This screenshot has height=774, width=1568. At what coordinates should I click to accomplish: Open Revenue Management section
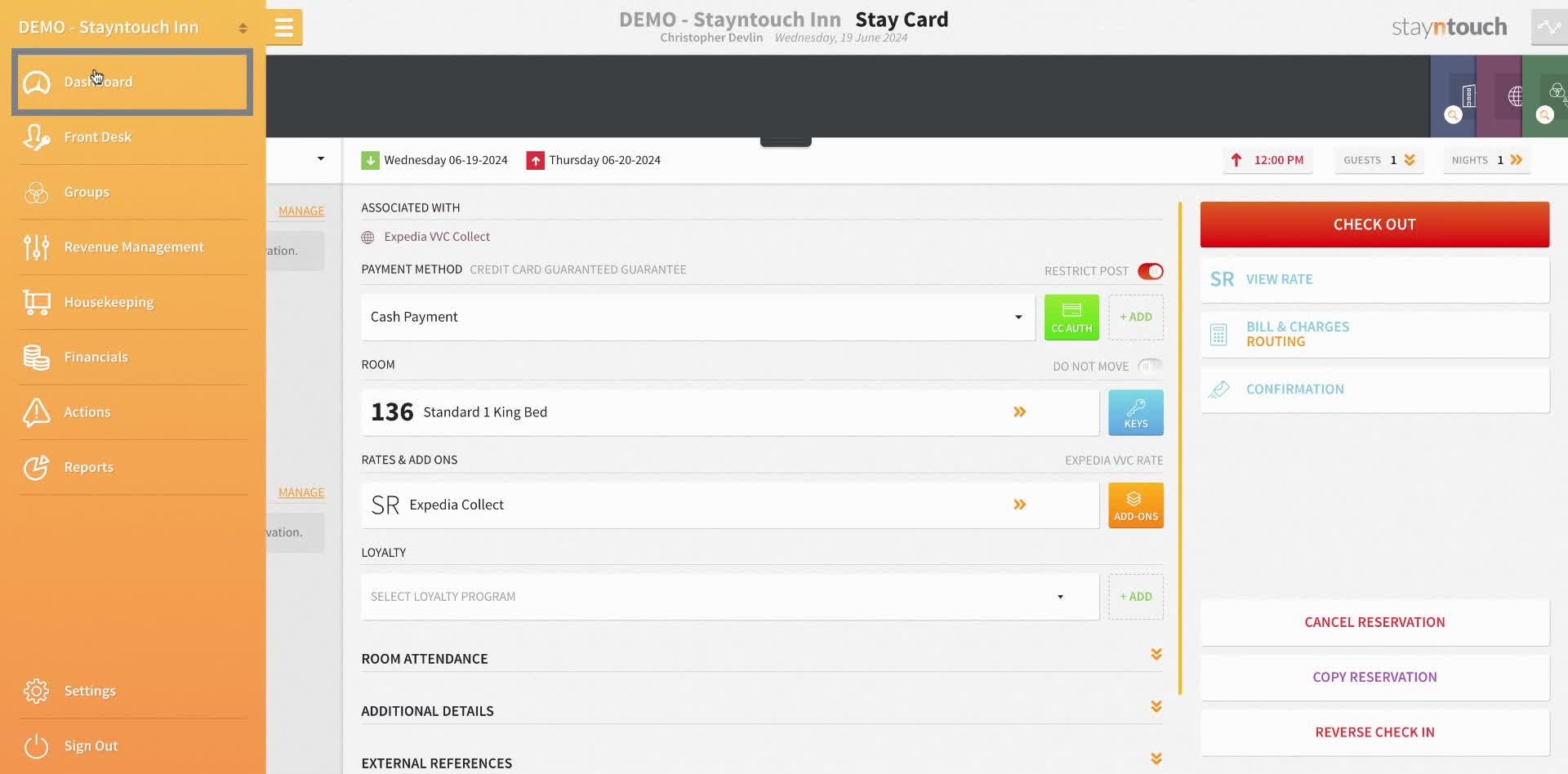132,247
